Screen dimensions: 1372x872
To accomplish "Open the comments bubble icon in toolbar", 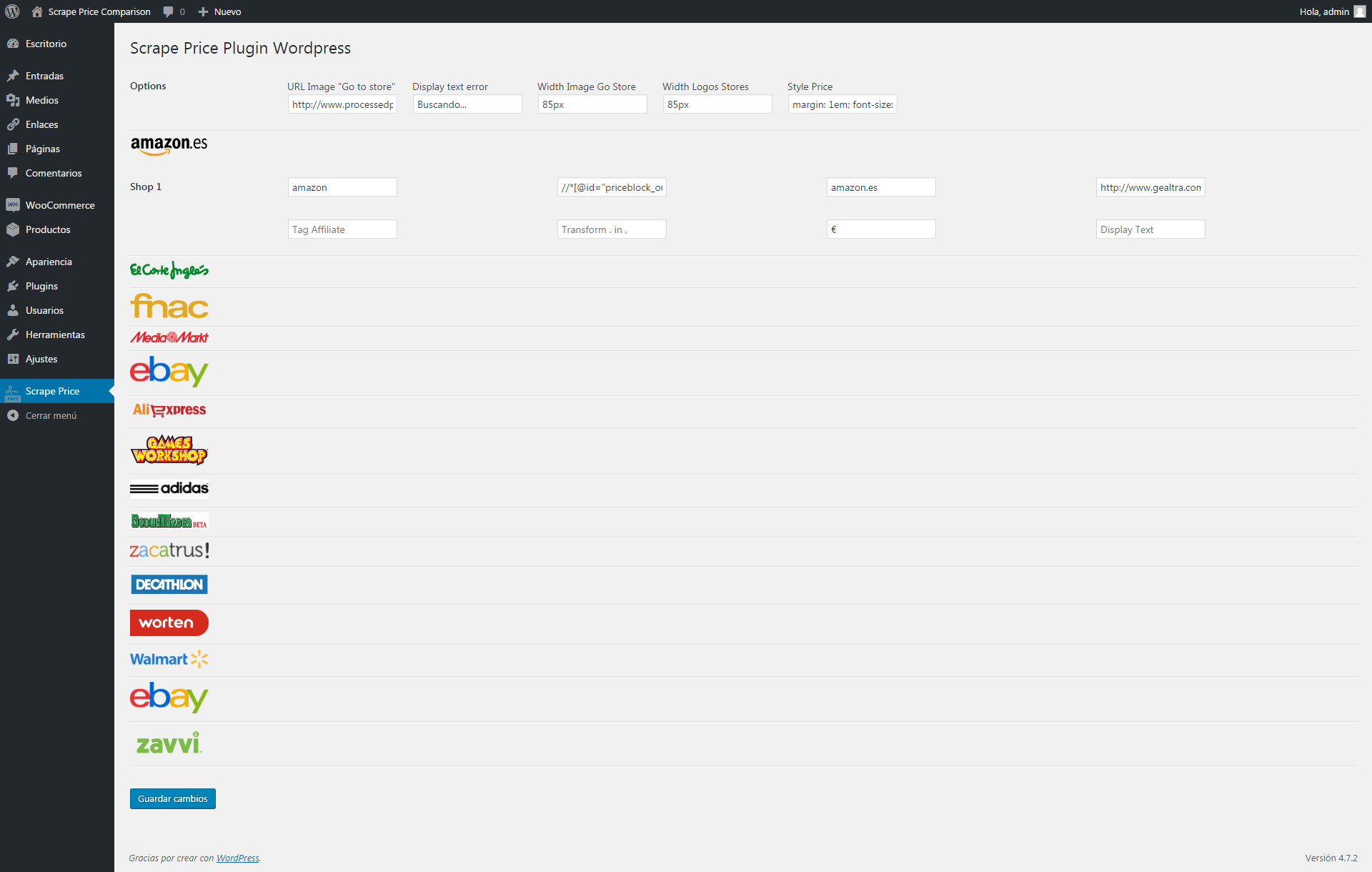I will point(168,11).
